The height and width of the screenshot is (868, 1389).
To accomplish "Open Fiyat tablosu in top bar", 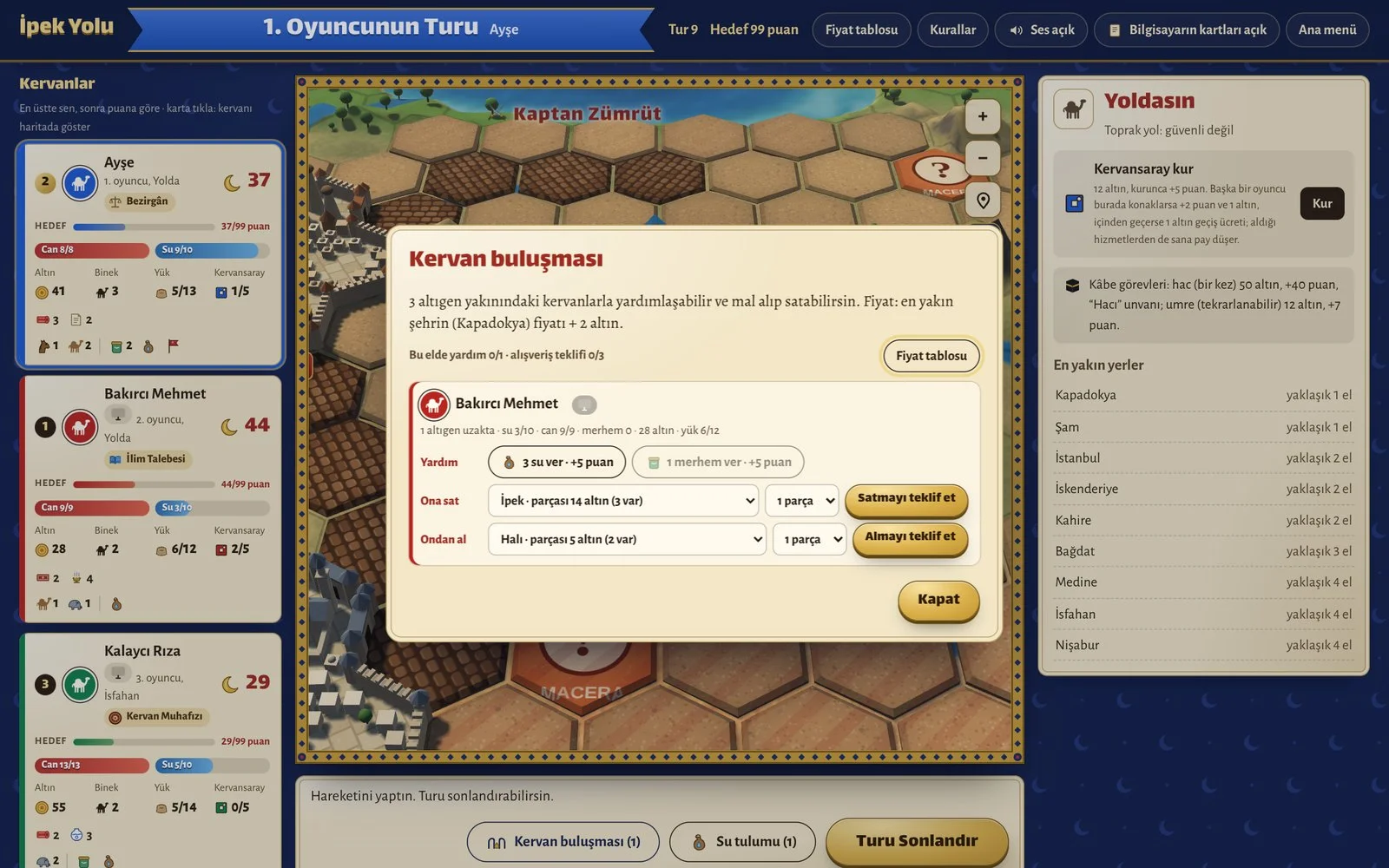I will click(x=861, y=30).
